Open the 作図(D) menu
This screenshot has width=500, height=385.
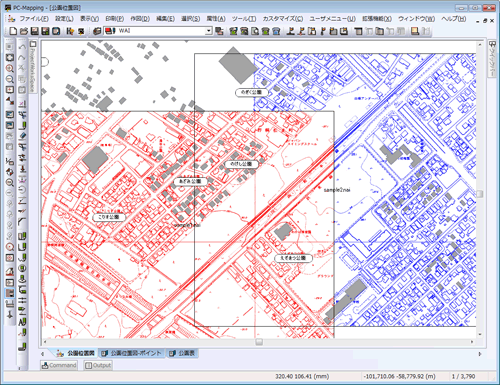[x=140, y=18]
